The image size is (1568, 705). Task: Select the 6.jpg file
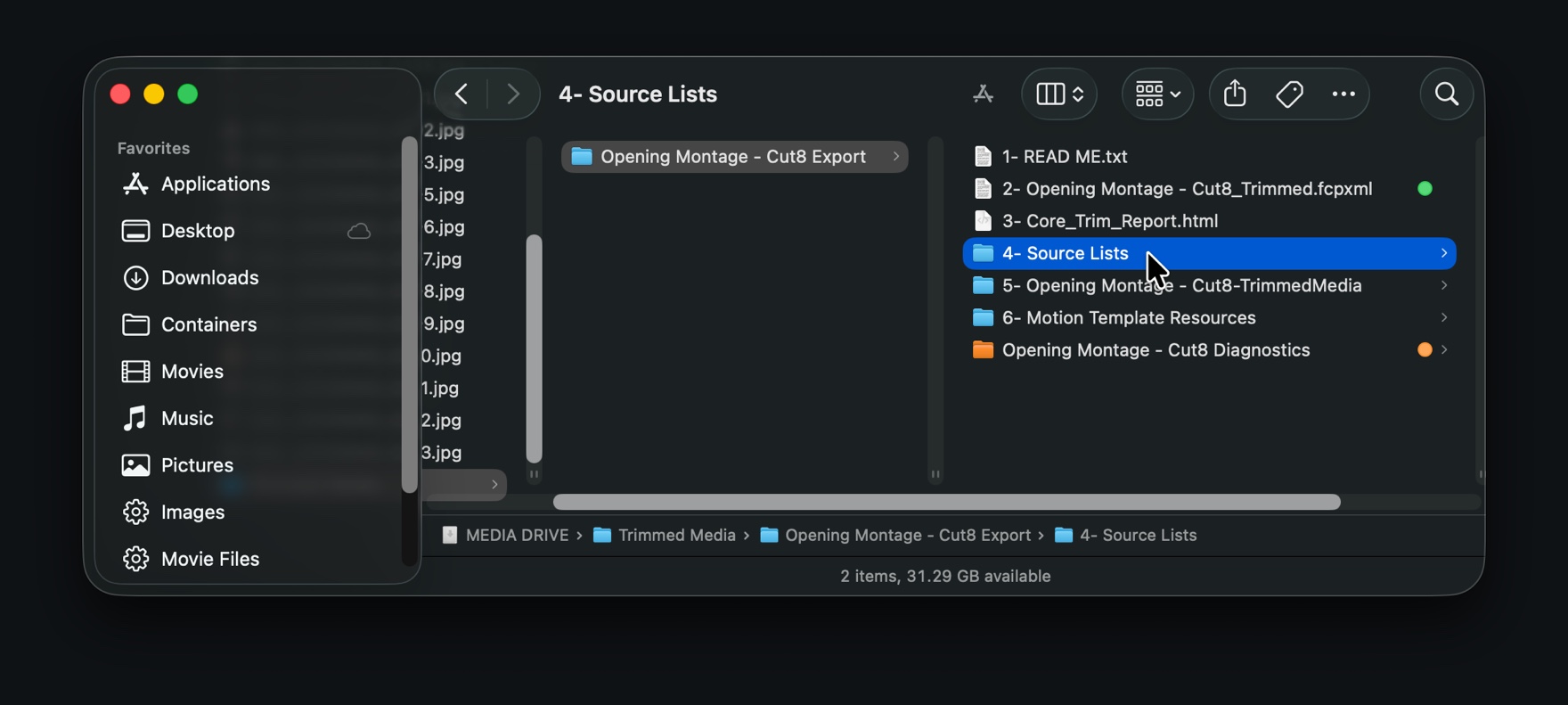tap(444, 227)
